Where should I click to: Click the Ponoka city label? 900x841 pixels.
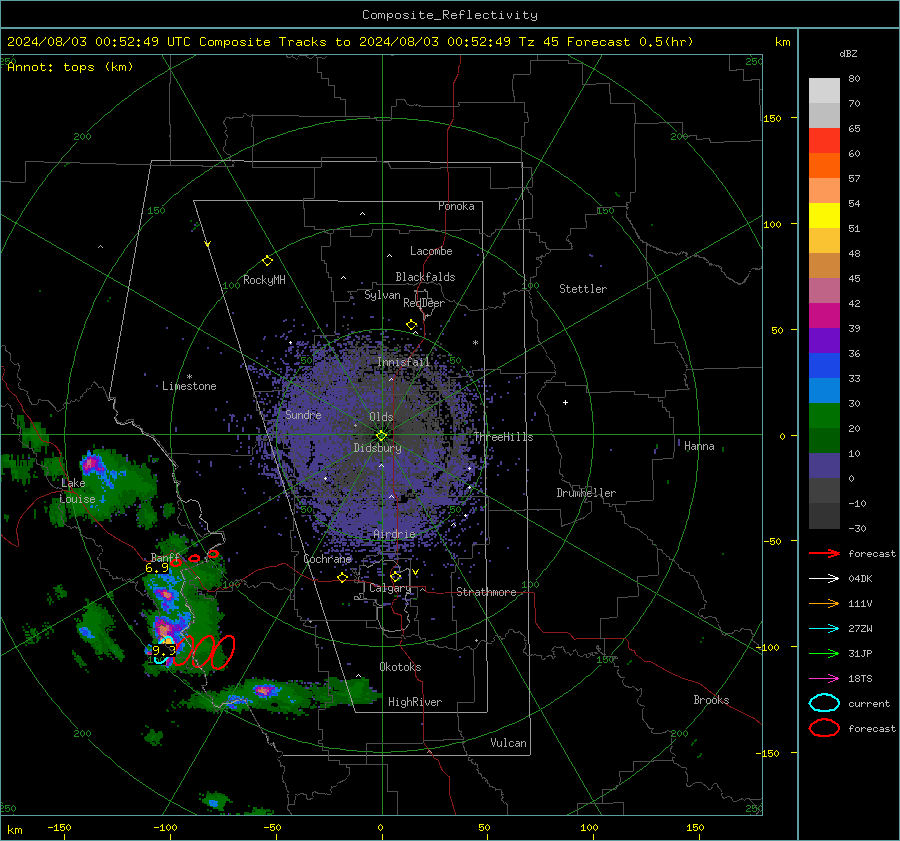click(456, 206)
